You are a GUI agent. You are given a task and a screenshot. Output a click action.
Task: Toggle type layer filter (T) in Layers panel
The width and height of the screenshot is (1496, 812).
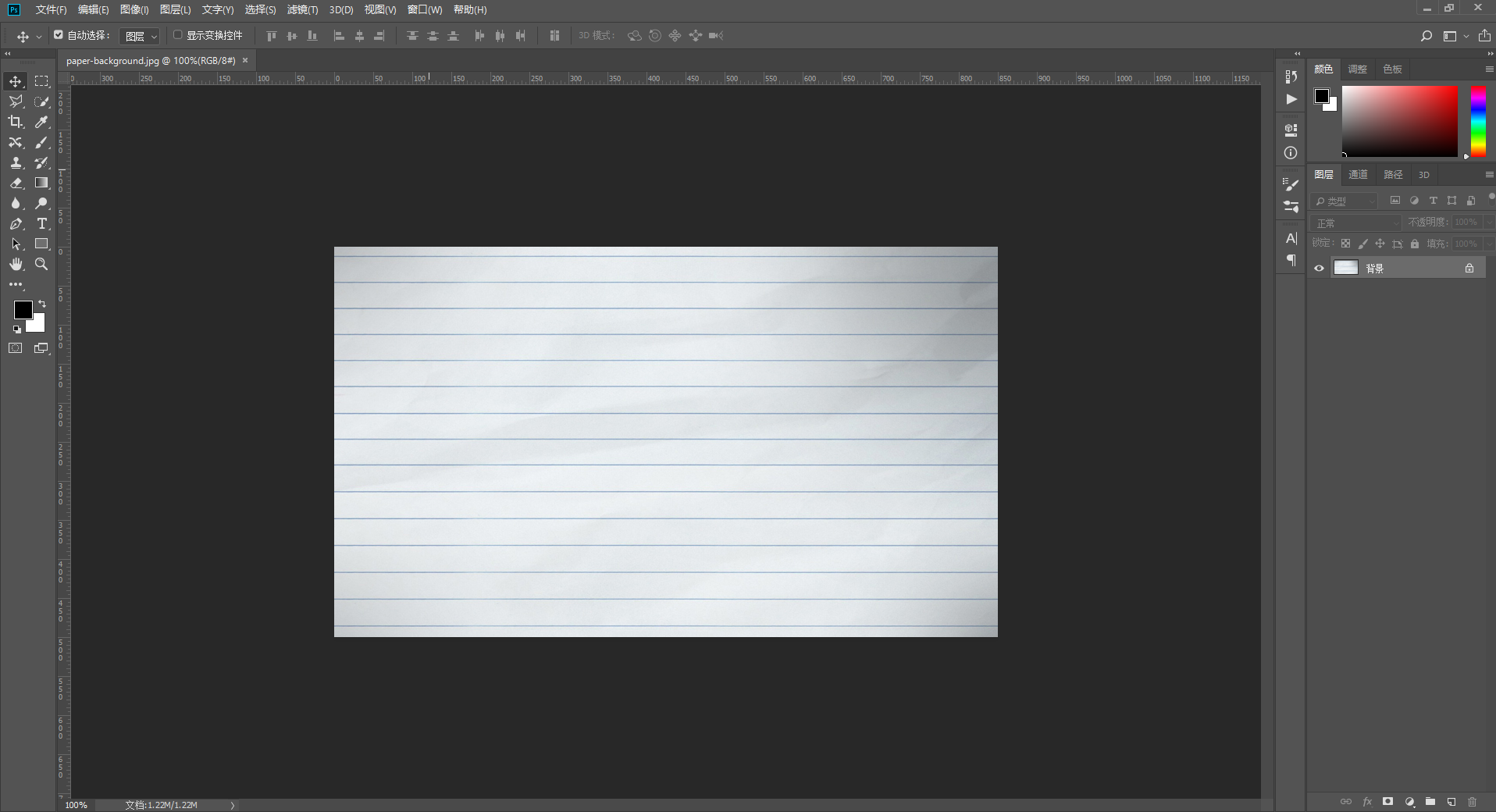(1433, 201)
